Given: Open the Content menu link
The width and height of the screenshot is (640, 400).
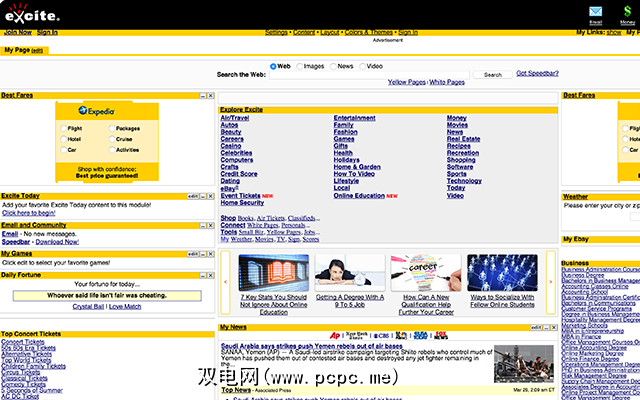Looking at the screenshot, I should [x=304, y=33].
